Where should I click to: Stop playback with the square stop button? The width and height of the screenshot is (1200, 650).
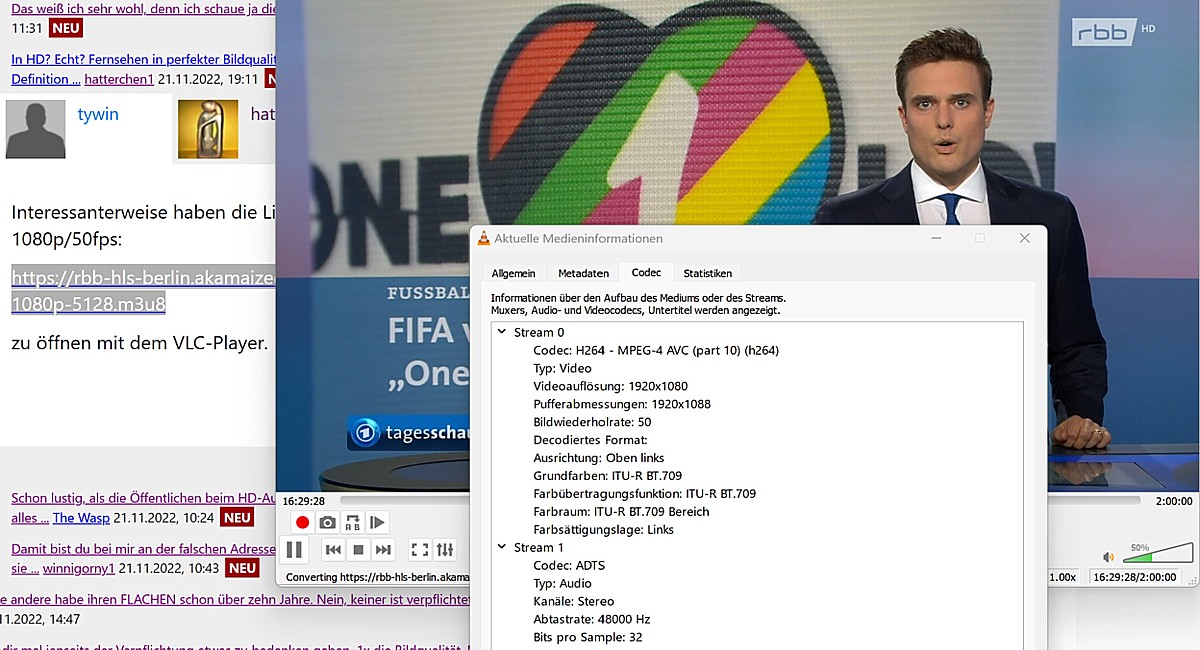coord(358,549)
